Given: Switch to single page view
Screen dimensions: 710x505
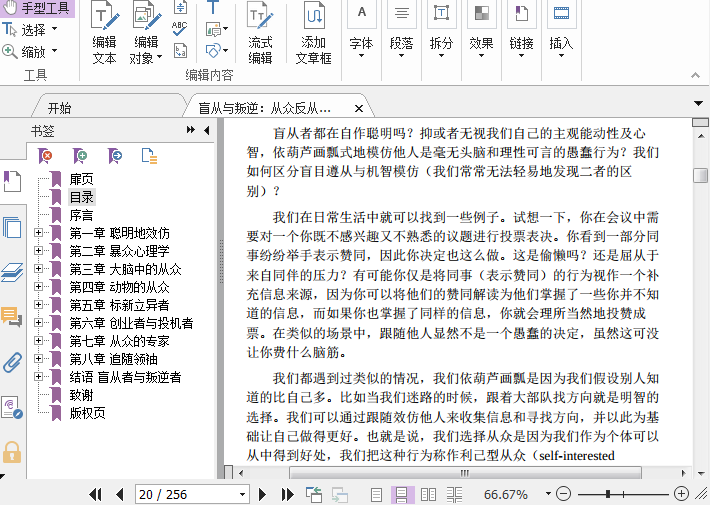Looking at the screenshot, I should click(x=376, y=494).
